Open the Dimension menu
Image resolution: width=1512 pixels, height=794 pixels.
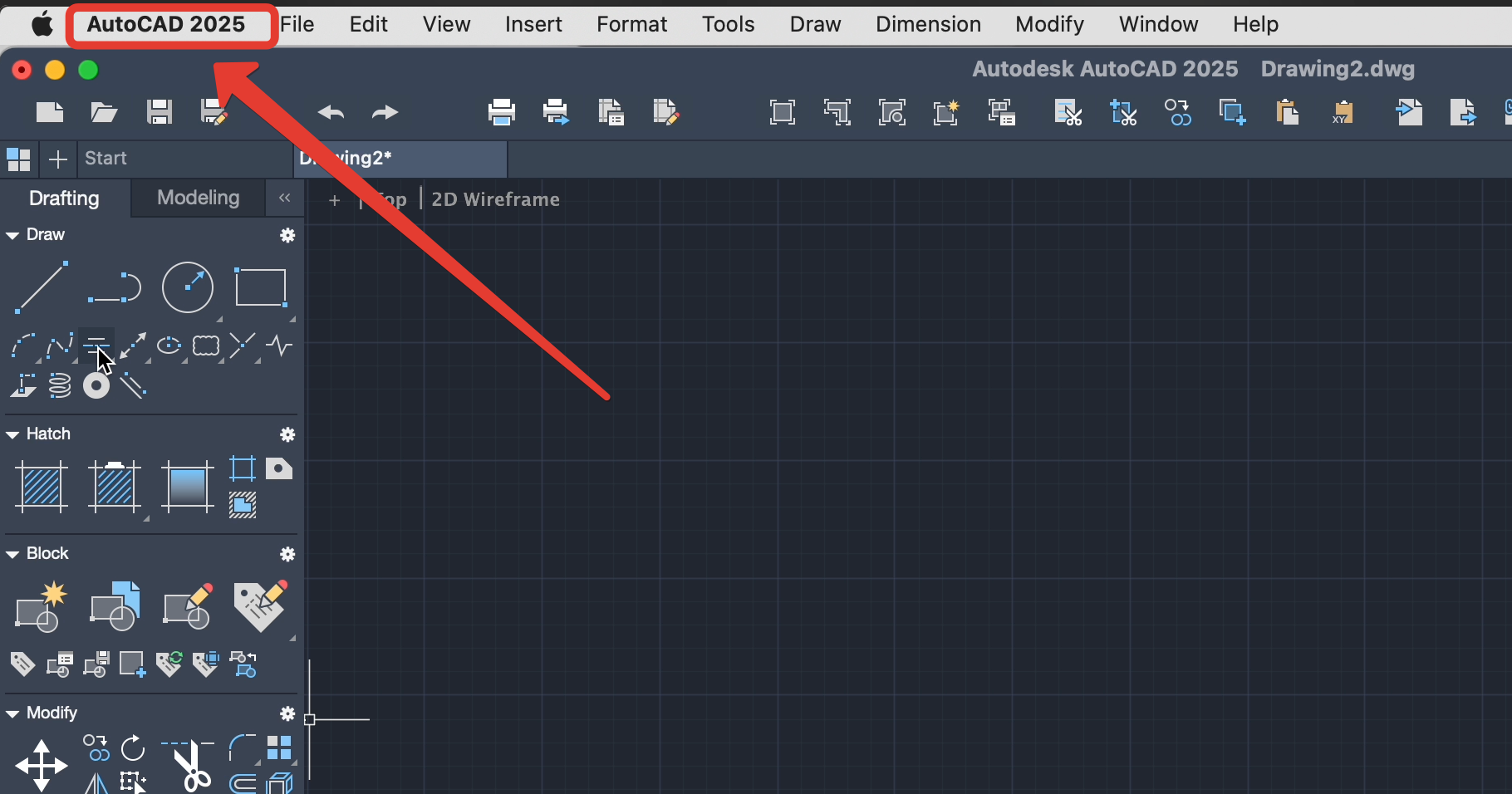click(928, 24)
